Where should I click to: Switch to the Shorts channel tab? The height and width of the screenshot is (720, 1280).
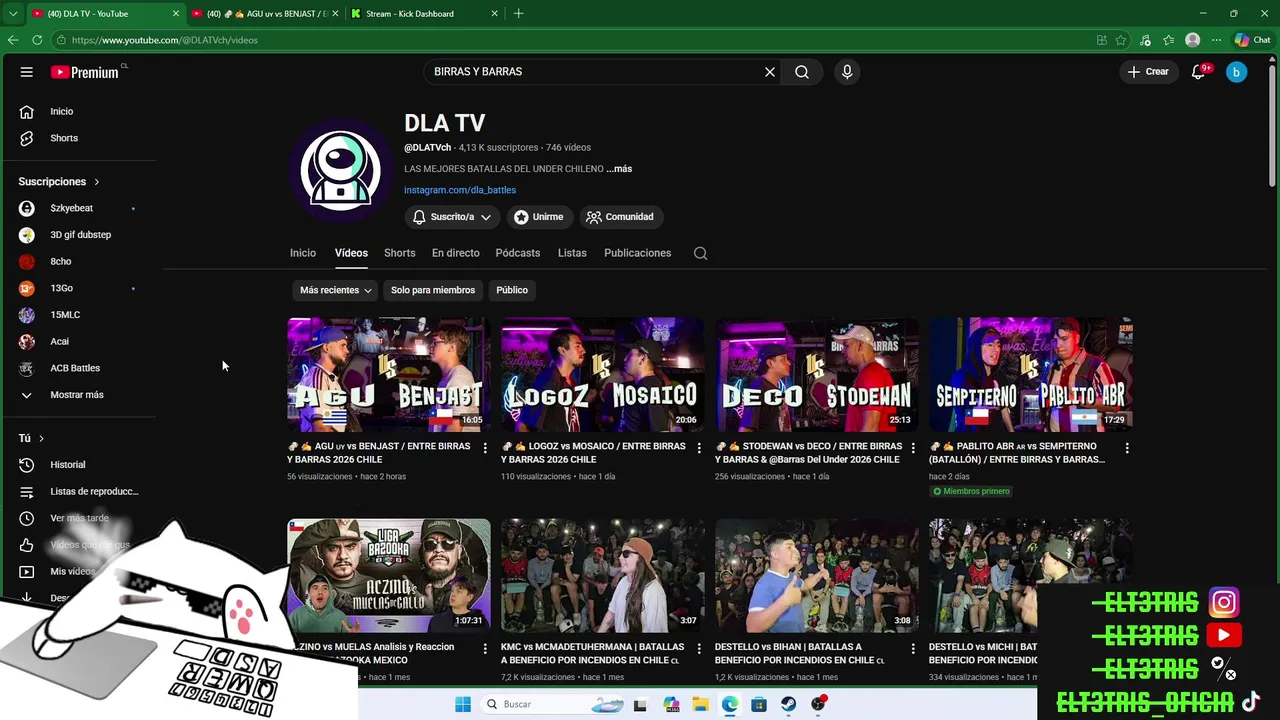point(399,253)
